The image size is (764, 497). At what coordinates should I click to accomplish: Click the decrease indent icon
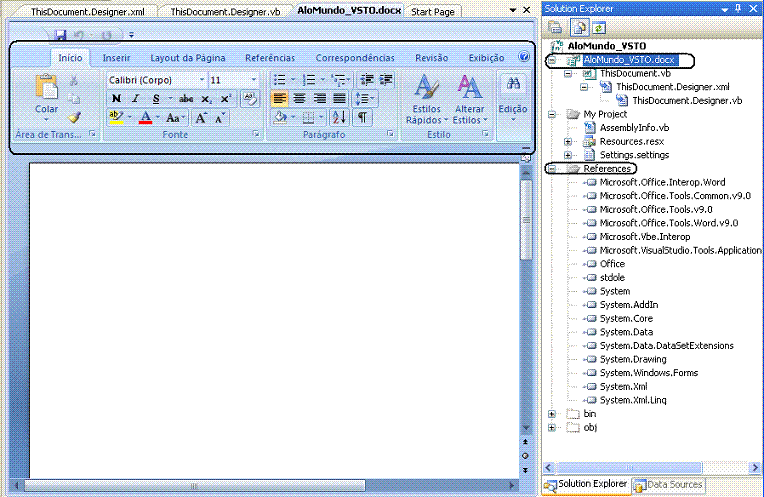[x=366, y=80]
